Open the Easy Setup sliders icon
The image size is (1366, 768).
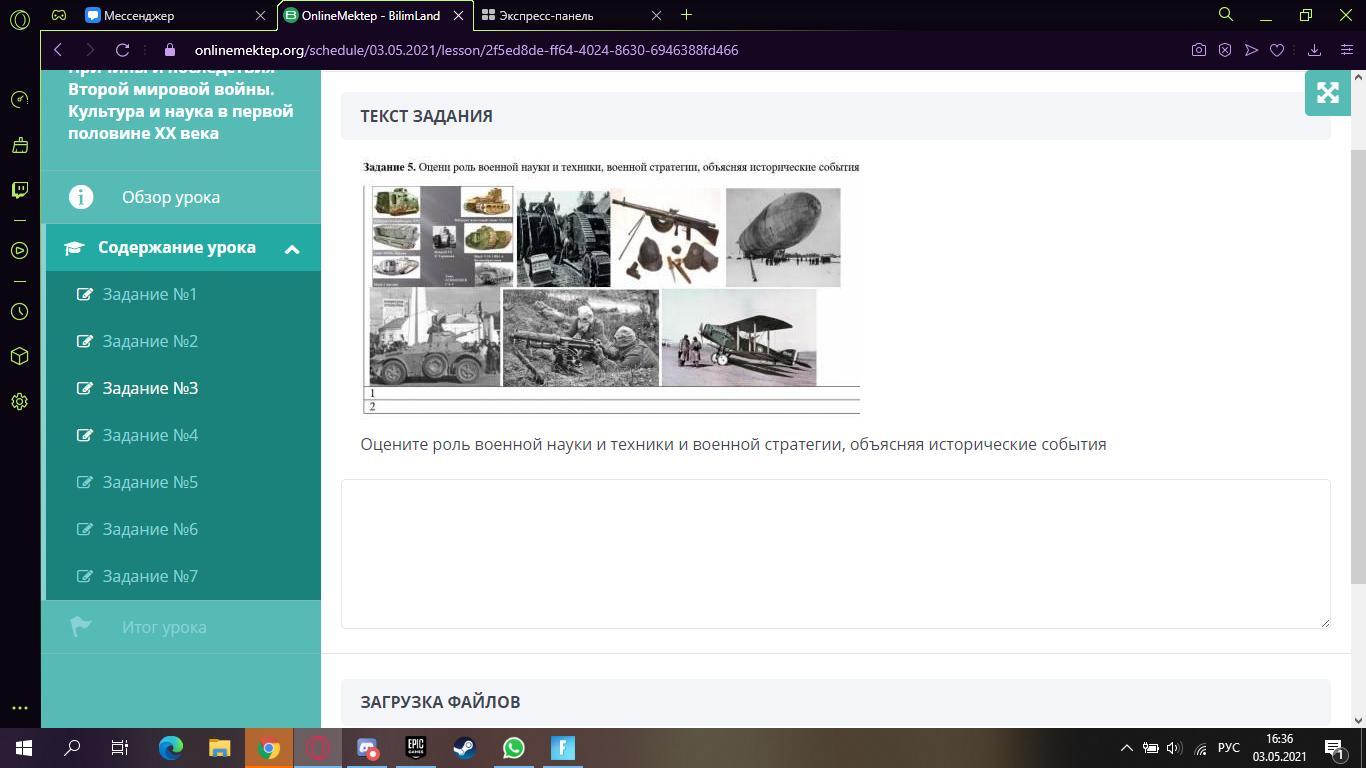(x=1345, y=50)
